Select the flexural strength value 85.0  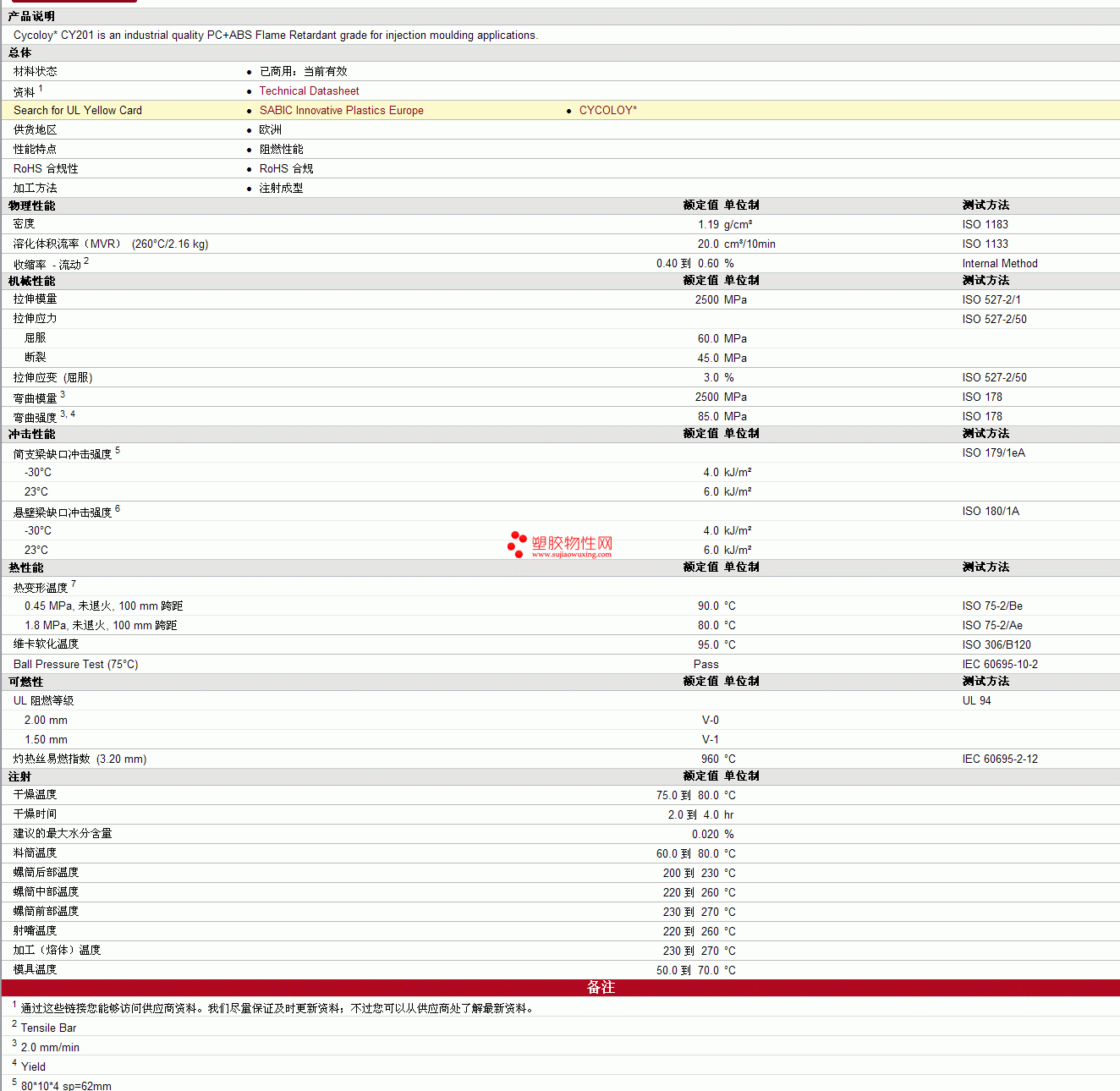coord(708,416)
